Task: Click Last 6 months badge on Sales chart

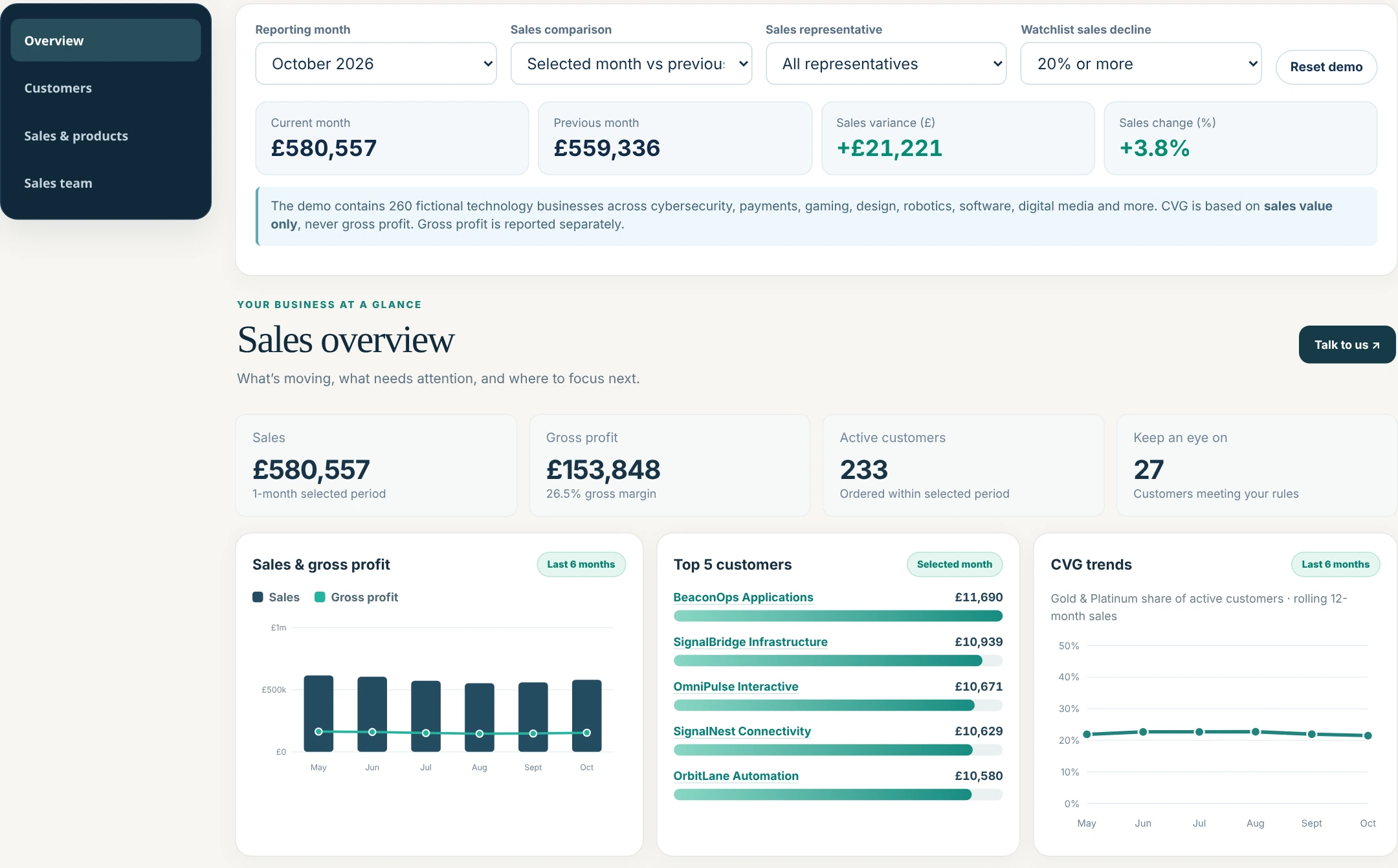Action: click(581, 564)
